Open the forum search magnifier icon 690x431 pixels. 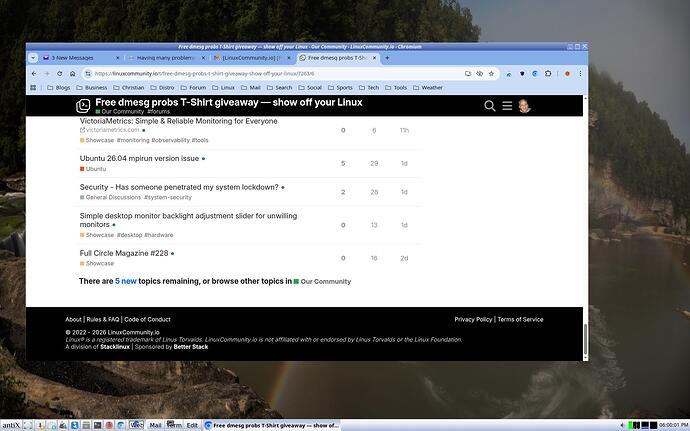coord(489,106)
